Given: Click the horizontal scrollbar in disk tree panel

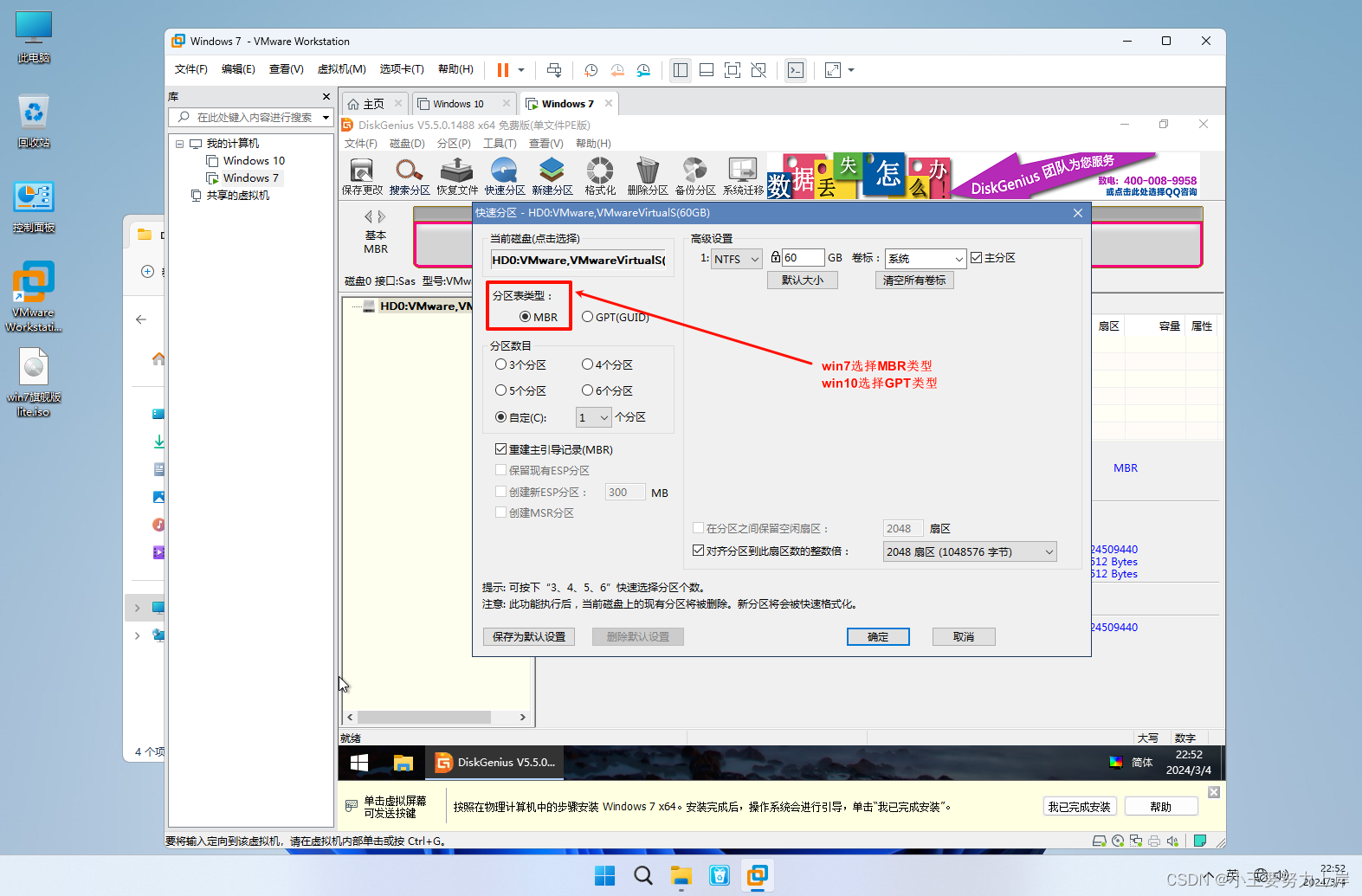Looking at the screenshot, I should [423, 717].
